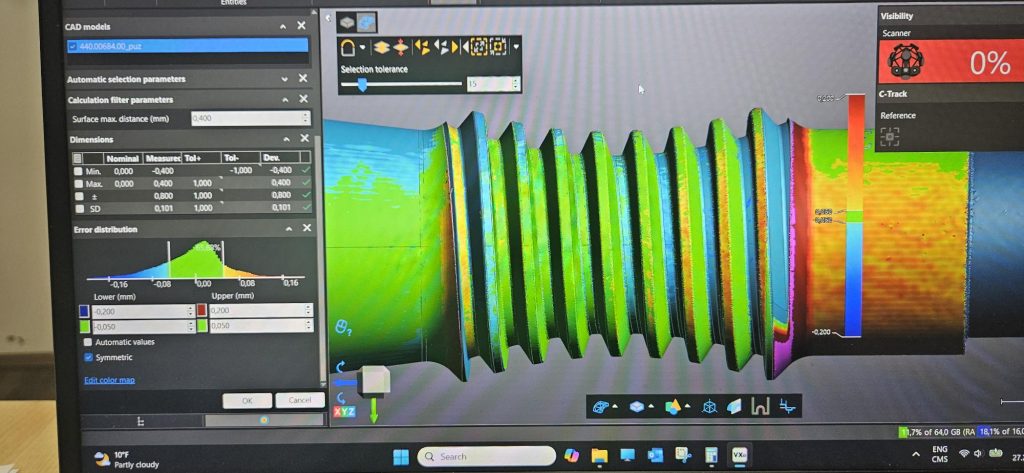Click the Cancel button
This screenshot has height=473, width=1024.
(299, 400)
